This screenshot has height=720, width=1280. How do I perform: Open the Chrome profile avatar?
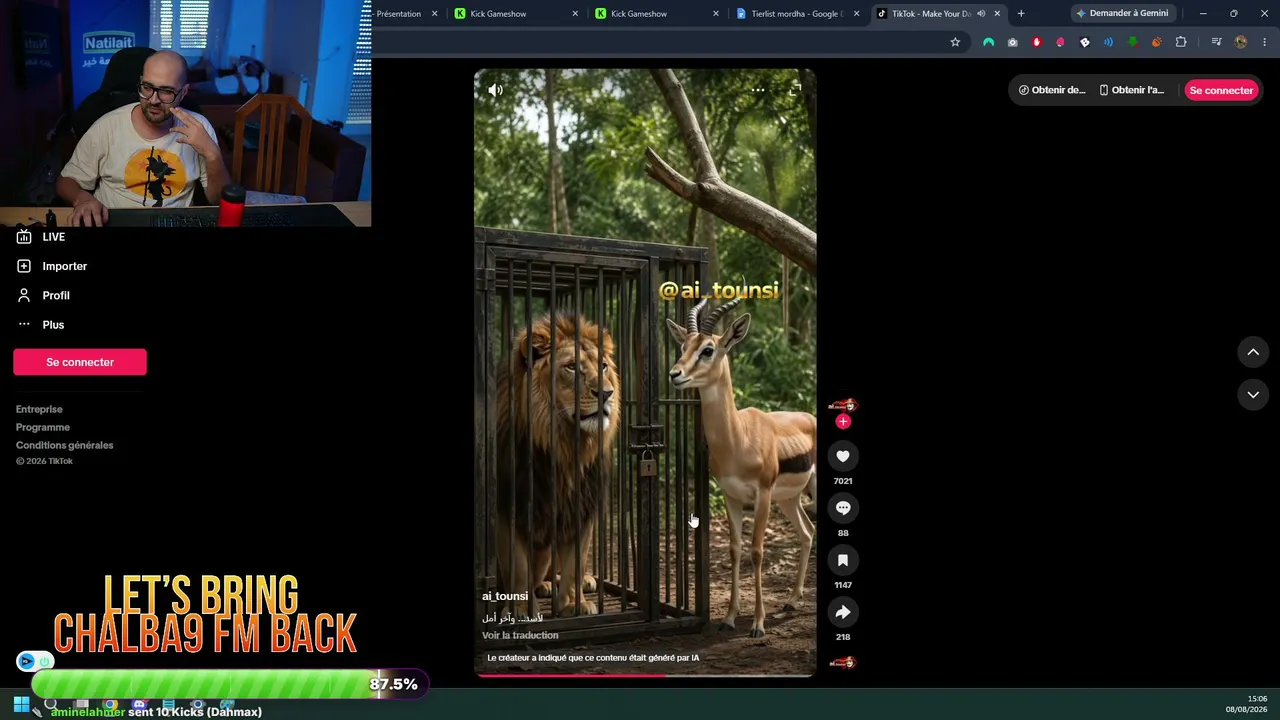[x=1241, y=42]
